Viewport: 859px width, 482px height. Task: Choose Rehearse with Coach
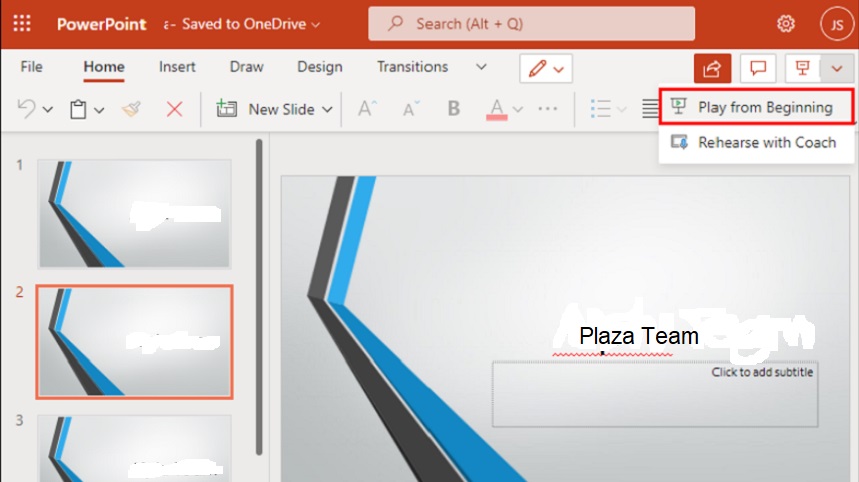coord(756,142)
